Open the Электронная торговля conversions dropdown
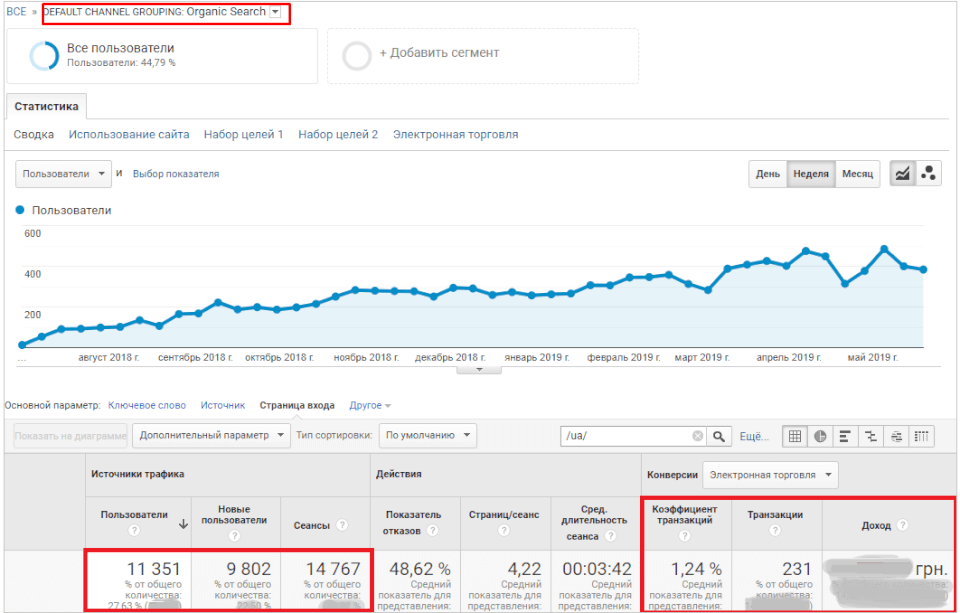960x613 pixels. [x=770, y=475]
